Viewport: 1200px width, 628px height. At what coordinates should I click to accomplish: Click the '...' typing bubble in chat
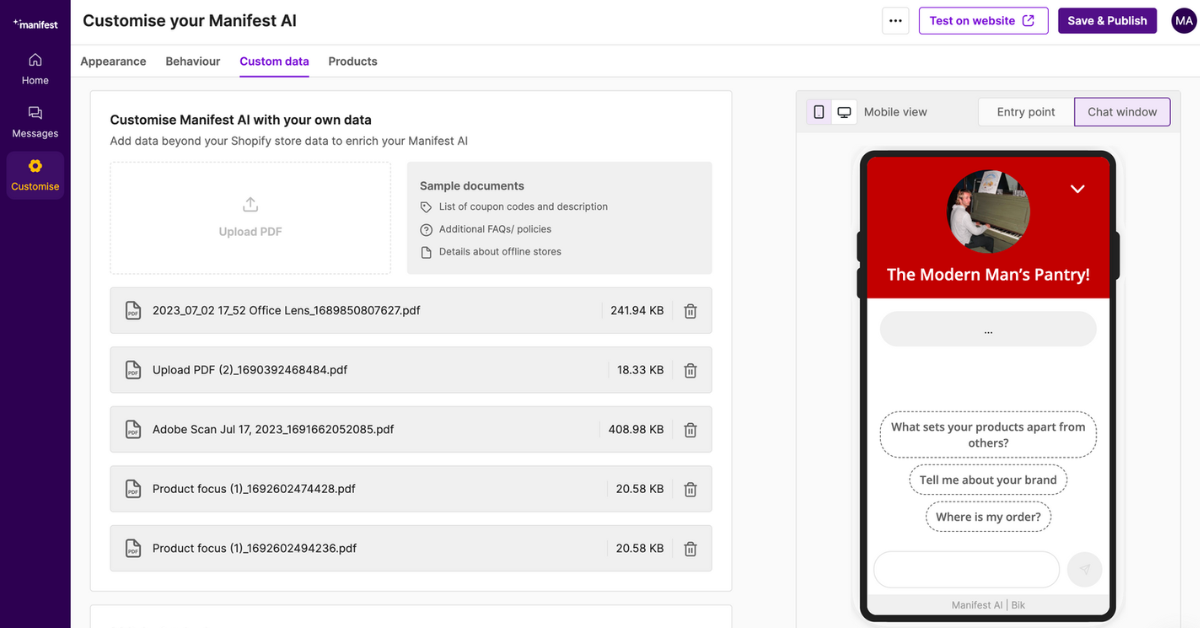pyautogui.click(x=988, y=329)
